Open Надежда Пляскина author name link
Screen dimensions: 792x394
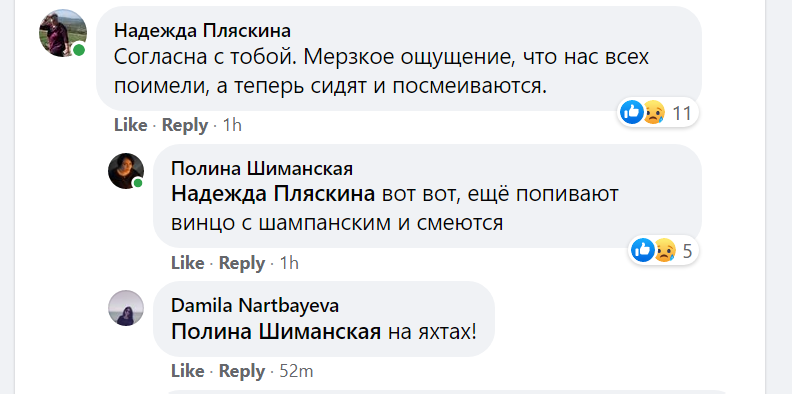202,31
